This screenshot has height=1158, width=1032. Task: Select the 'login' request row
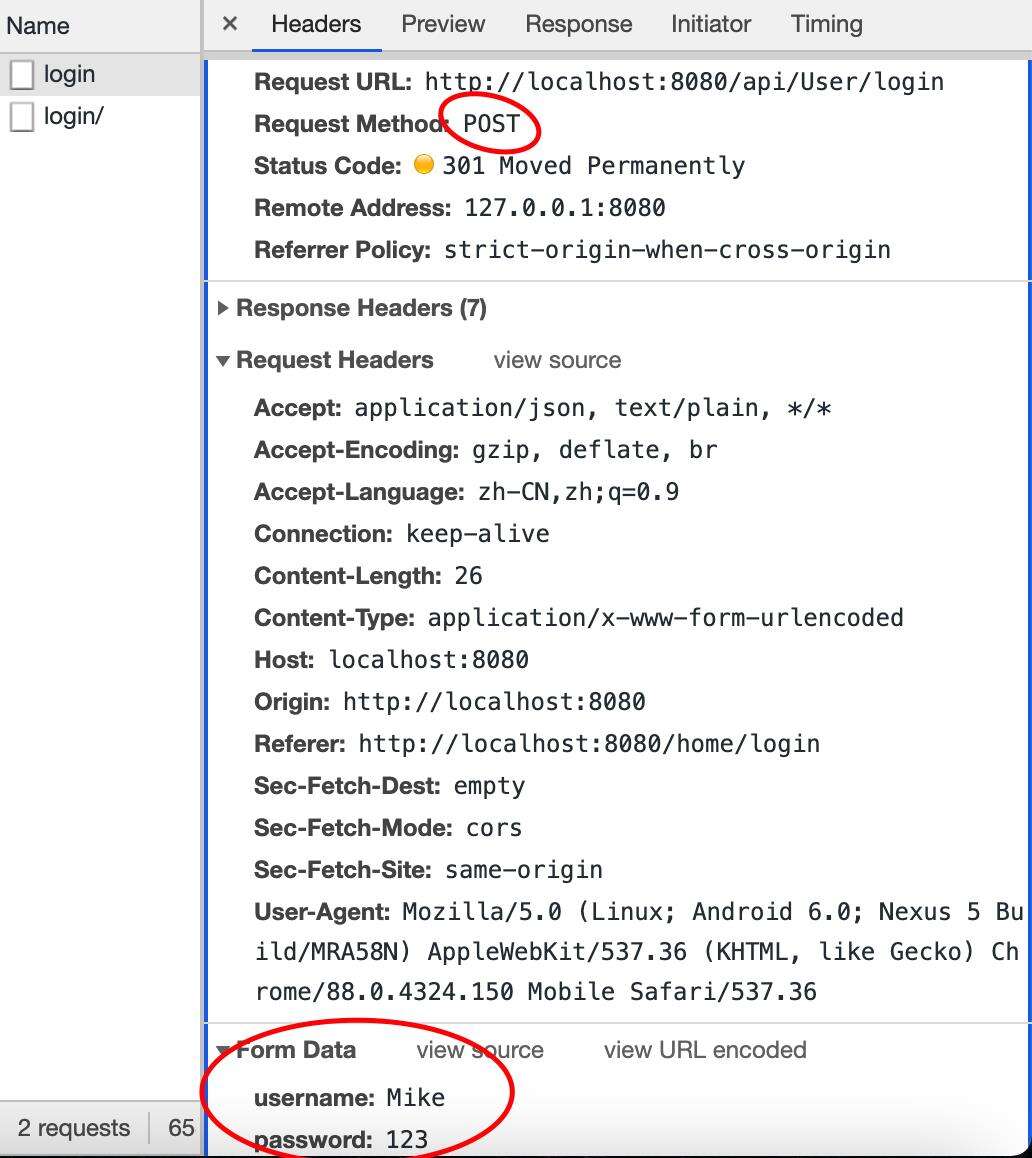pyautogui.click(x=100, y=75)
